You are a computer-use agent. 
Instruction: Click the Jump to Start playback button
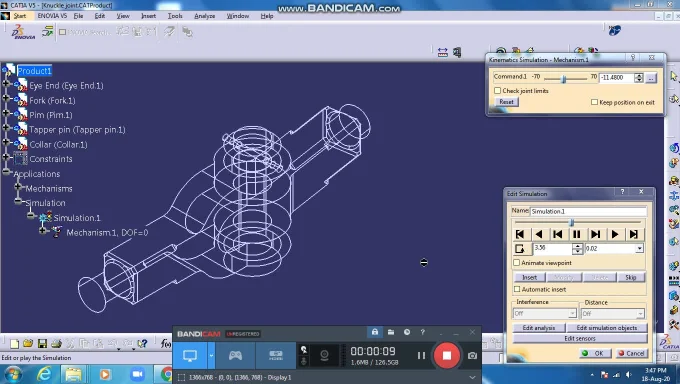(520, 234)
